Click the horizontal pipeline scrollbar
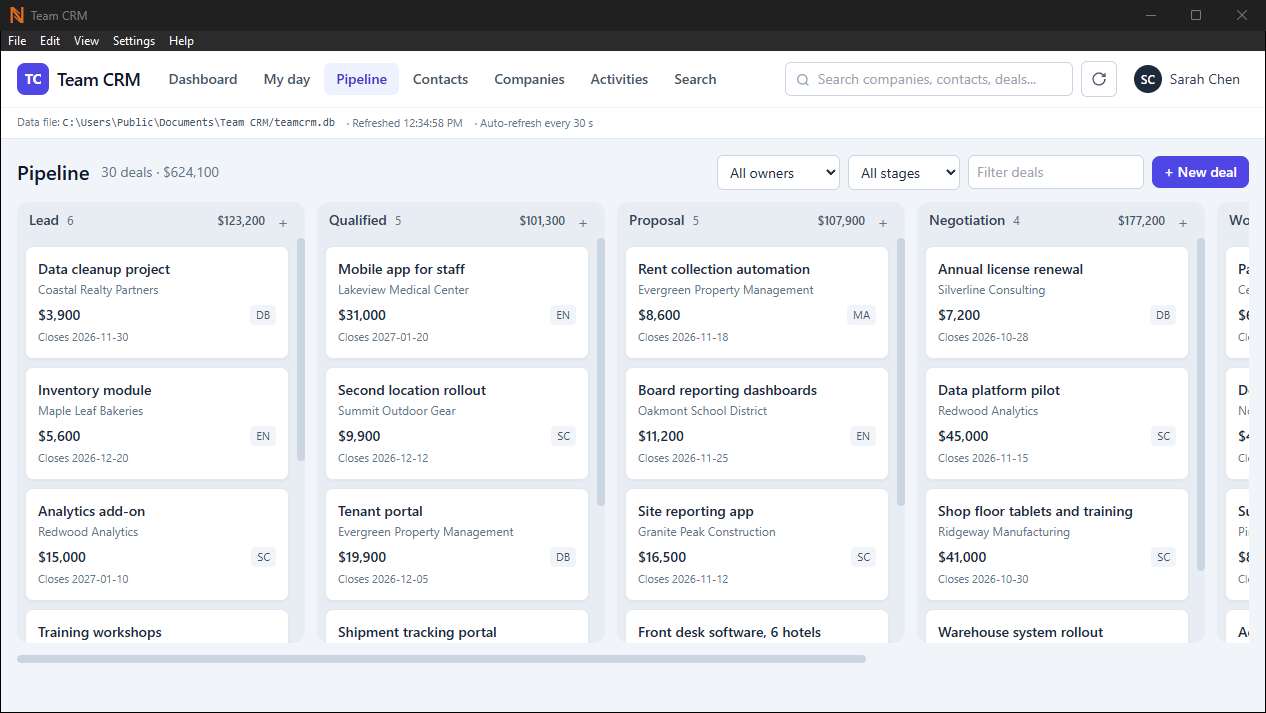Image resolution: width=1266 pixels, height=713 pixels. click(441, 659)
